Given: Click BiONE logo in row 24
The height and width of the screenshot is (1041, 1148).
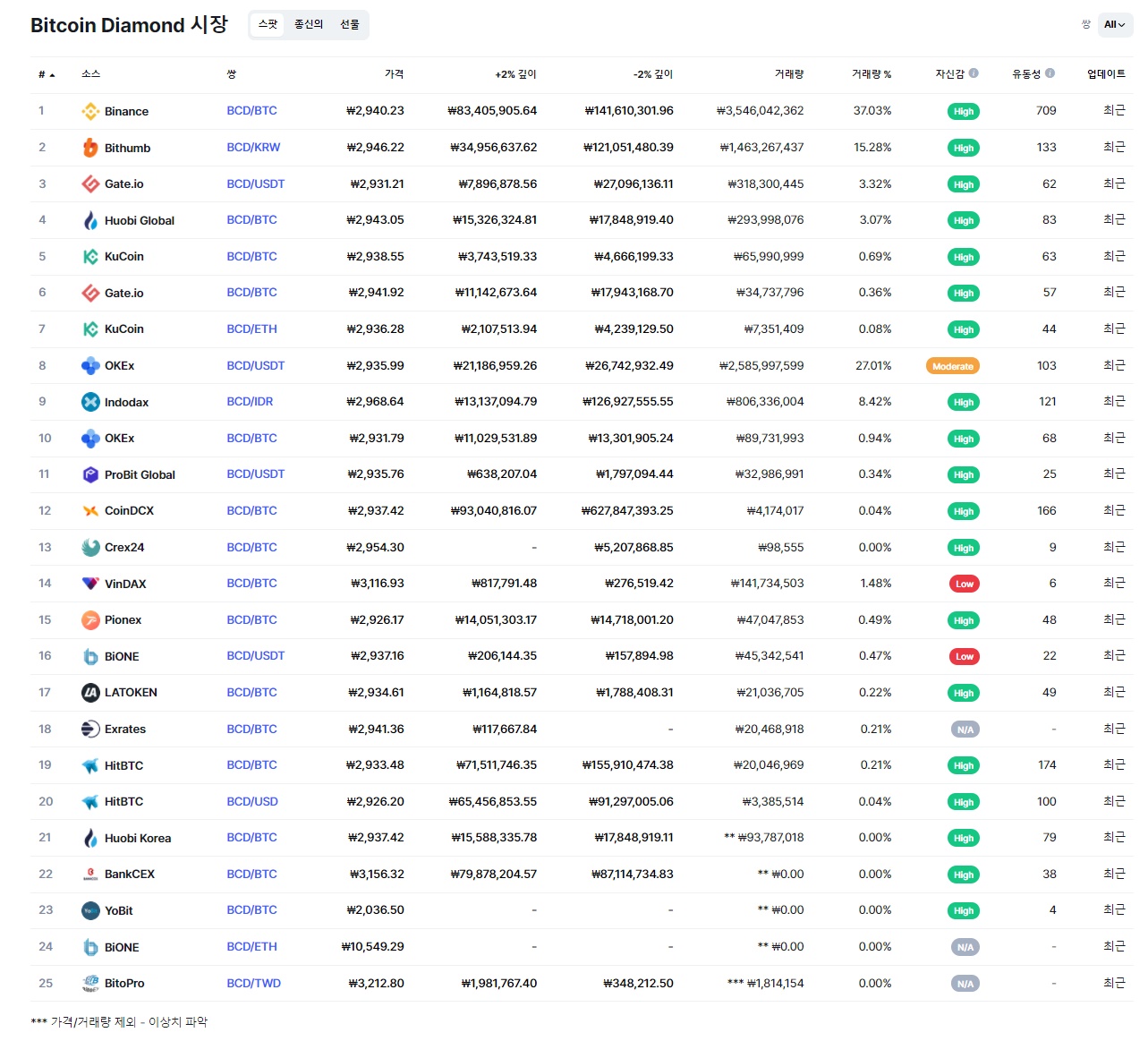Looking at the screenshot, I should (x=90, y=947).
